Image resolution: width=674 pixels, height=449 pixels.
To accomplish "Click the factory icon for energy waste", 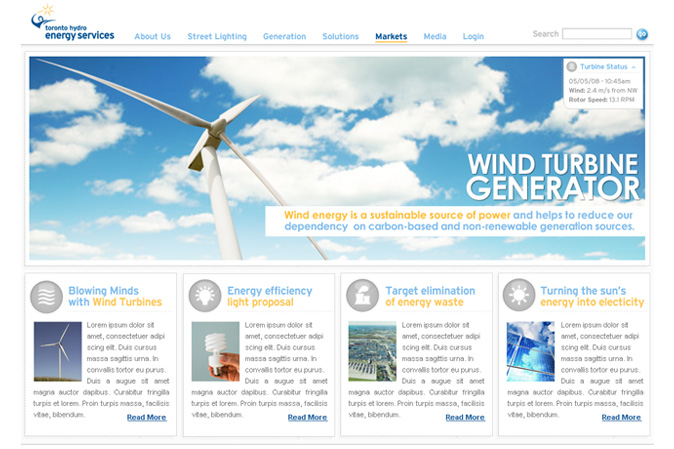I will tap(363, 296).
